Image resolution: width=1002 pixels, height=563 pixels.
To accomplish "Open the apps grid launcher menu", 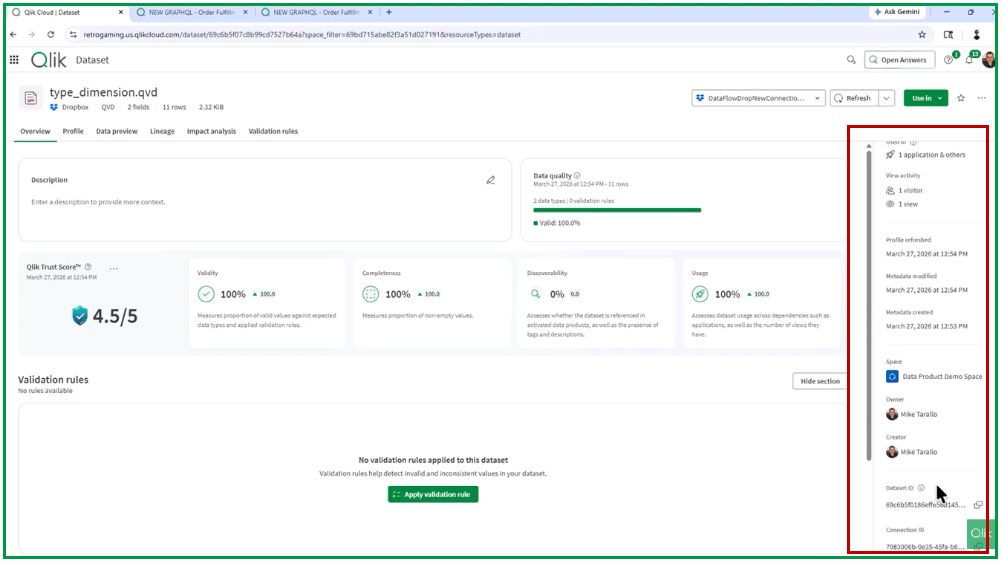I will [14, 60].
